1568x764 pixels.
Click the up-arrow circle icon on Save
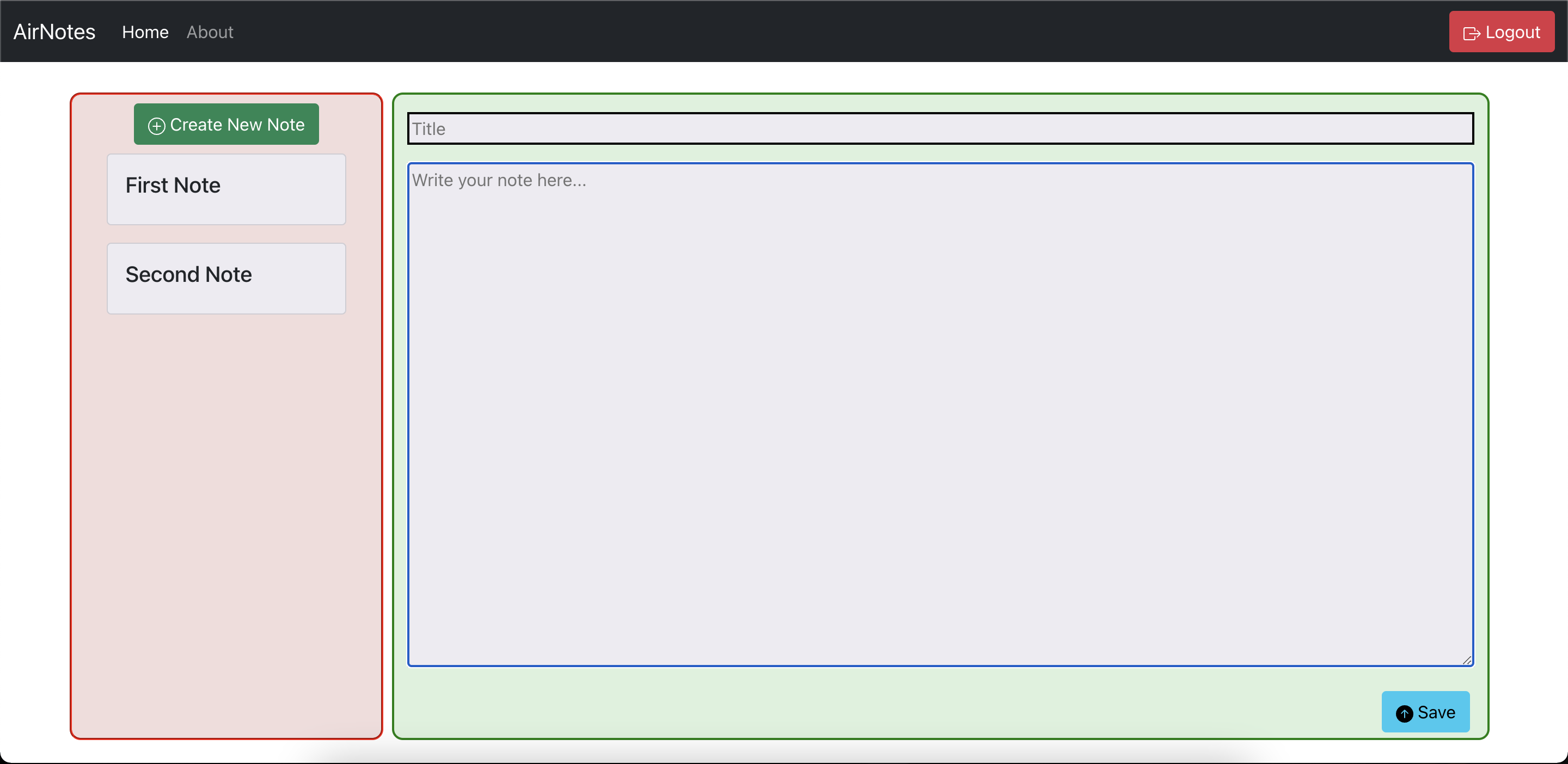click(1404, 713)
